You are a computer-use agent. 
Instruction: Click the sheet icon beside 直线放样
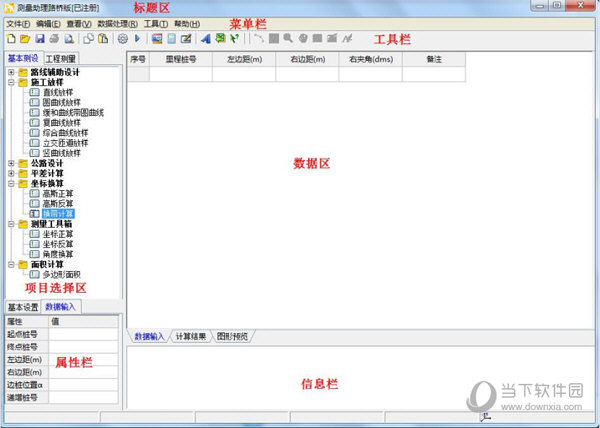pyautogui.click(x=34, y=92)
